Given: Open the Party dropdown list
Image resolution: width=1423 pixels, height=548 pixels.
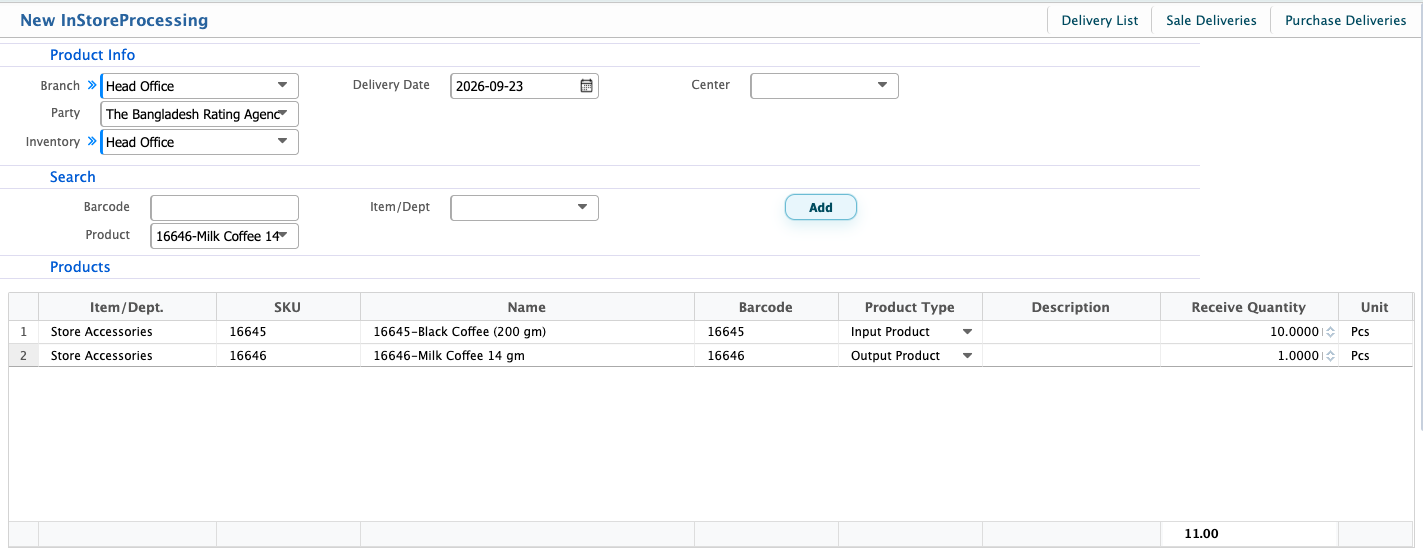Looking at the screenshot, I should click(x=282, y=114).
